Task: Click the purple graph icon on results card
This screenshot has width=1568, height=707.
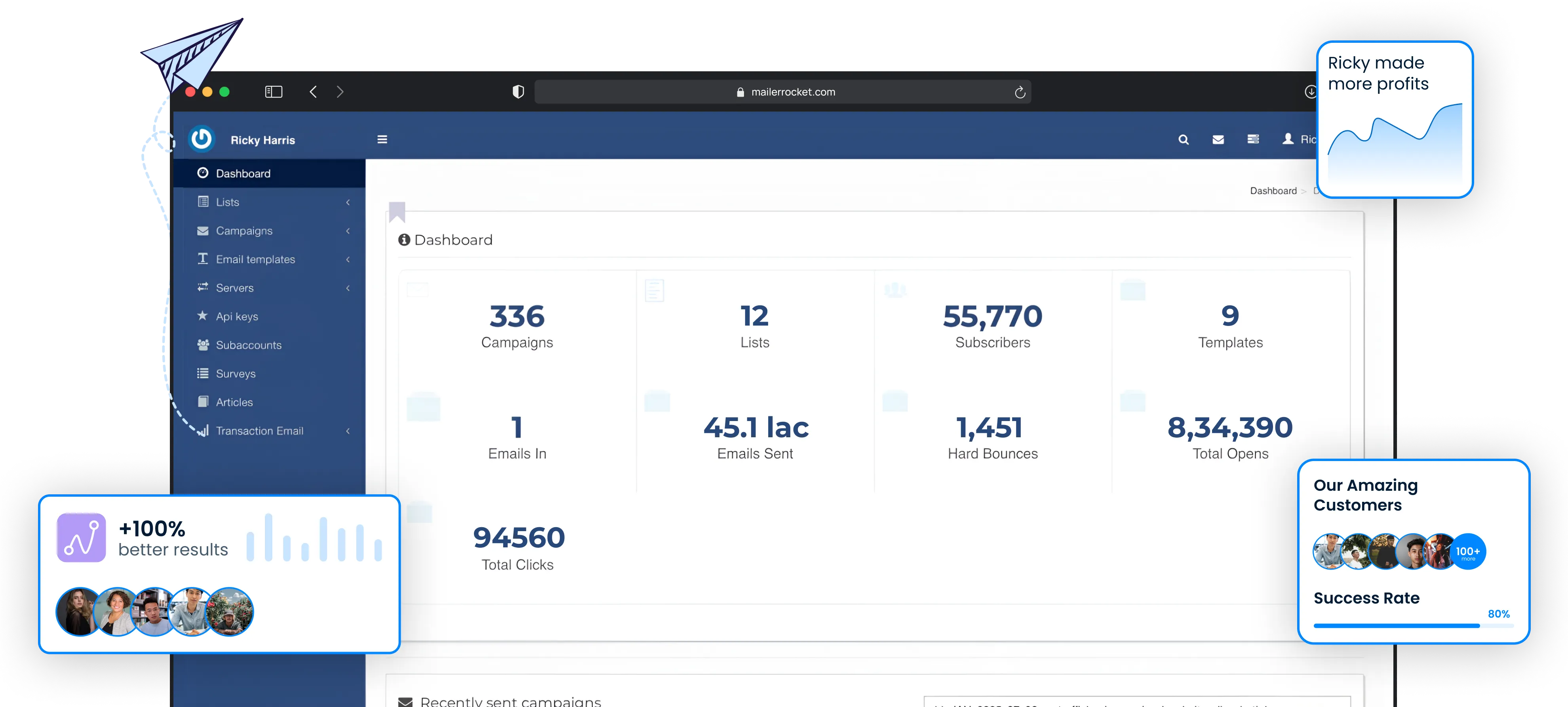Action: (82, 537)
